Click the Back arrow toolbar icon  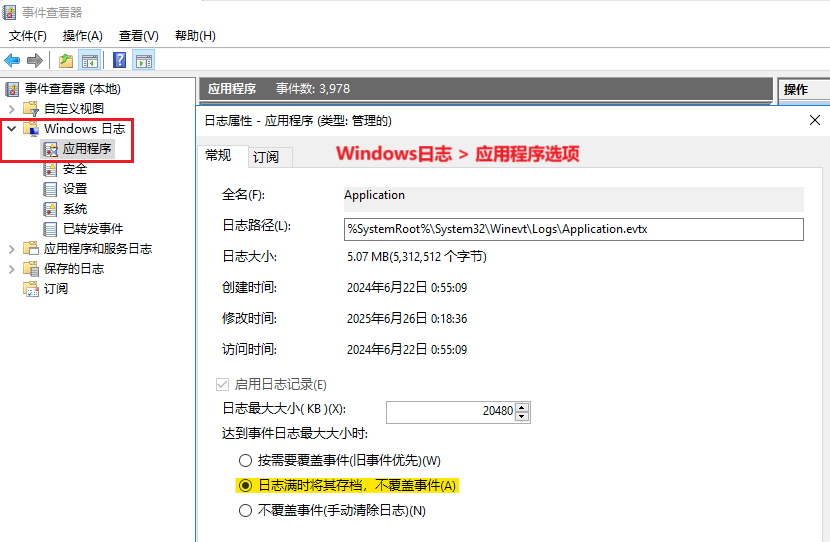(12, 60)
